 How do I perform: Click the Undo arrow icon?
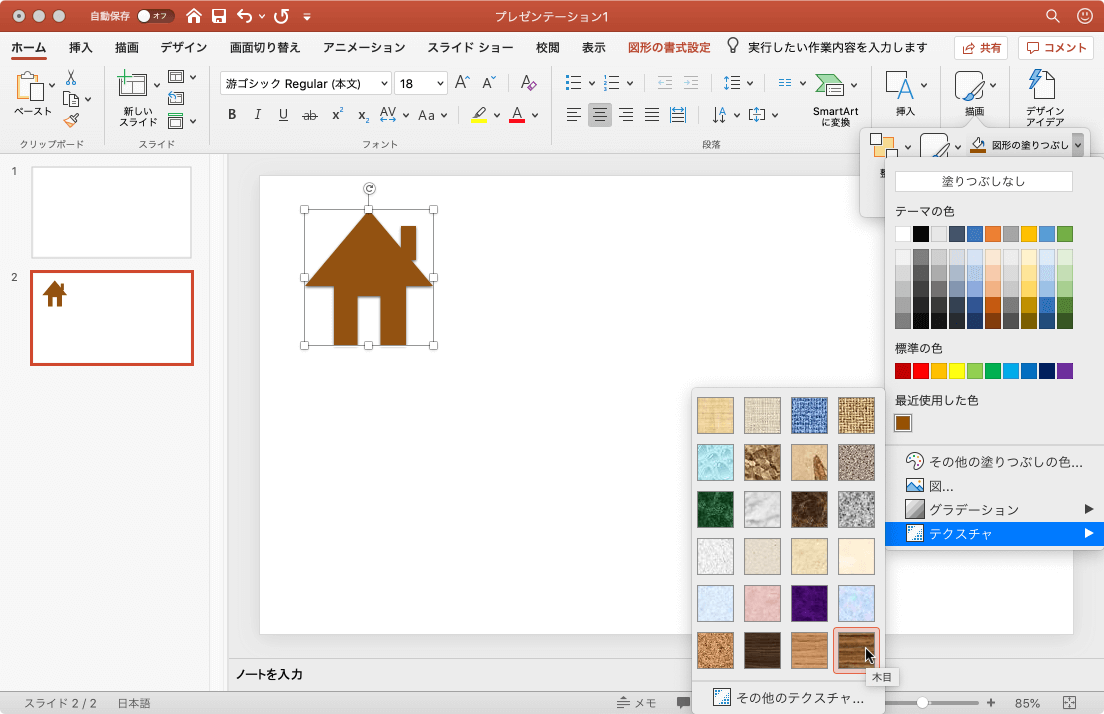pos(245,16)
